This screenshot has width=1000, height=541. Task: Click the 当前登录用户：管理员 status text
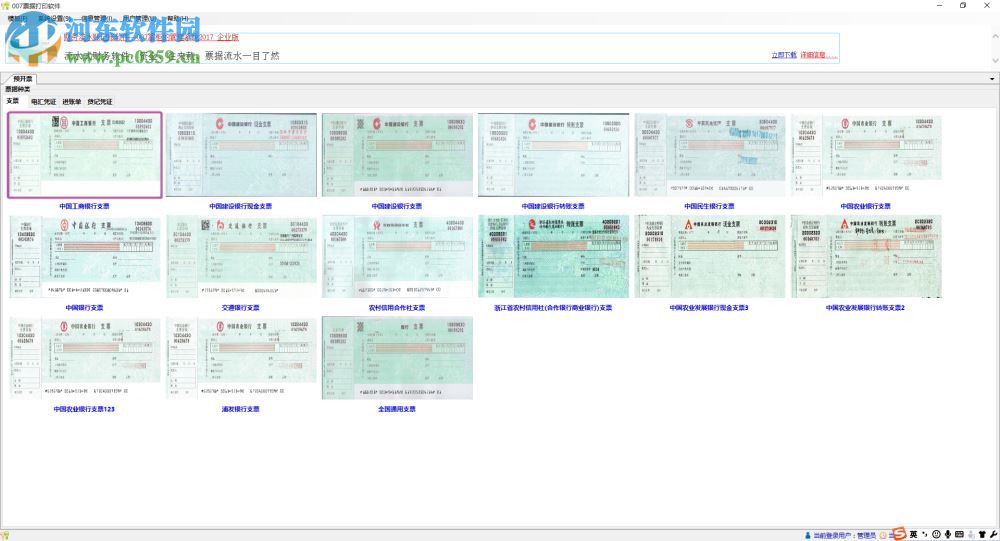[844, 535]
